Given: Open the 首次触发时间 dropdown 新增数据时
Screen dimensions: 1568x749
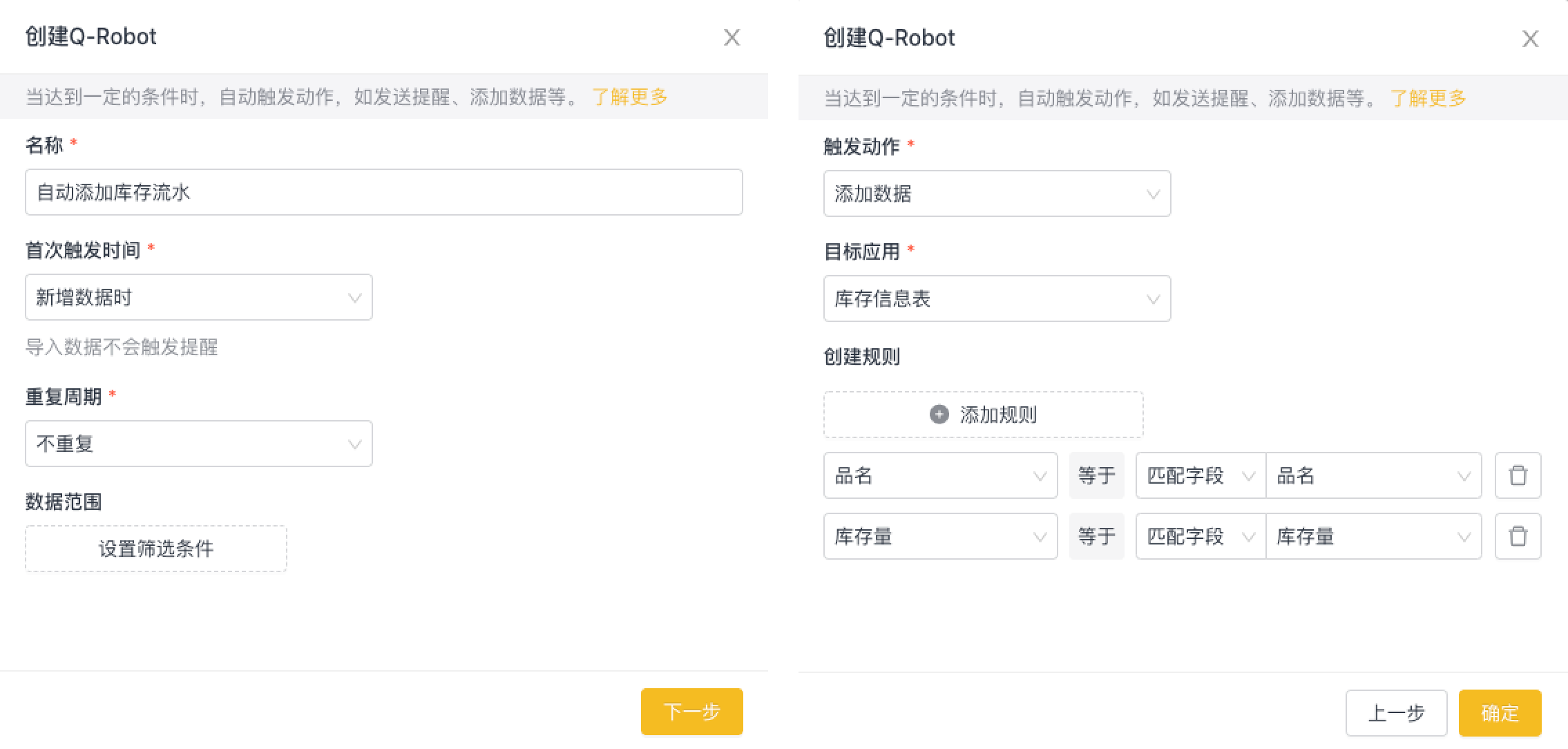Looking at the screenshot, I should coord(199,297).
